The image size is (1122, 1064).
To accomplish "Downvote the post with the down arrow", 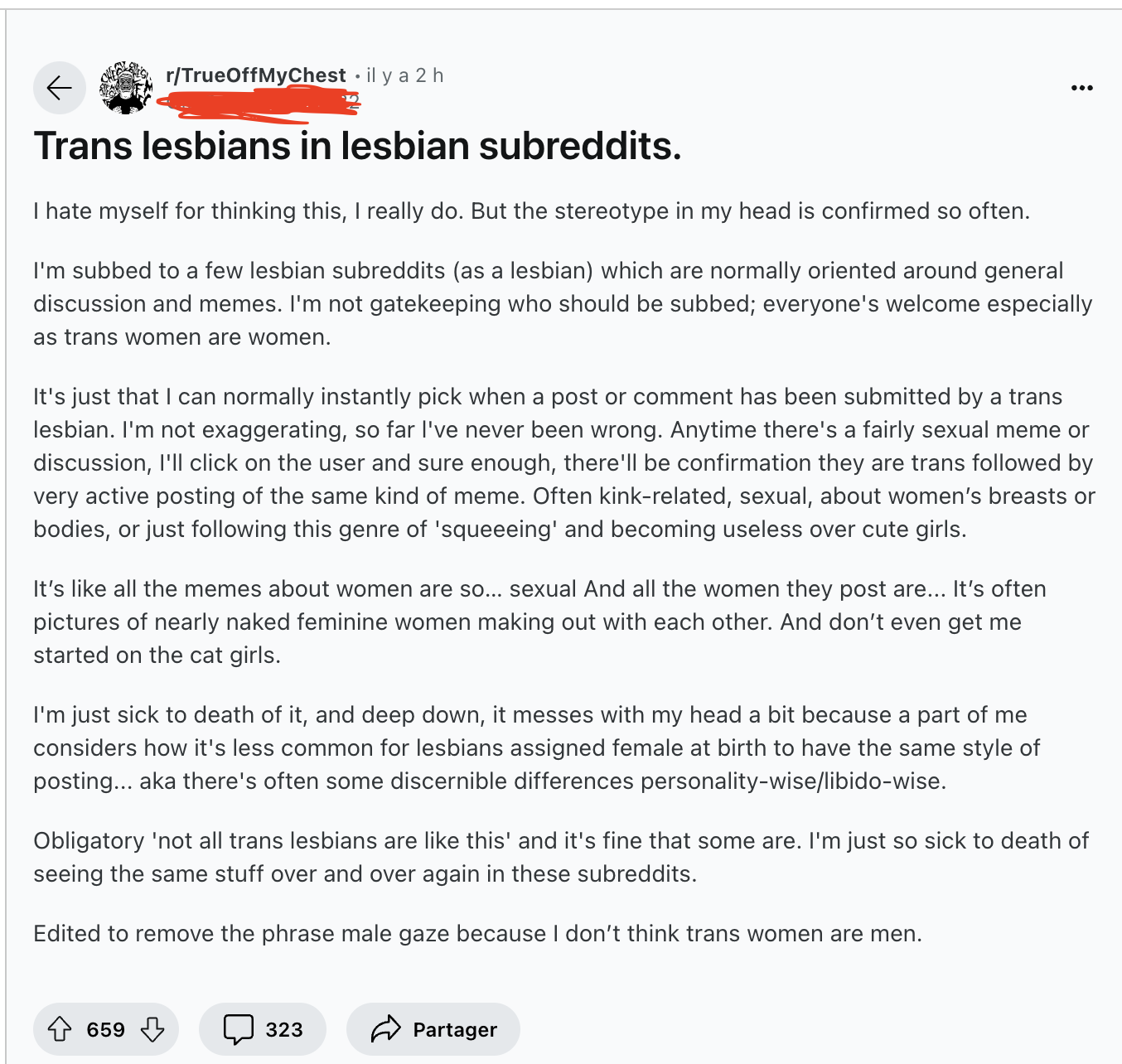I will [x=152, y=1029].
